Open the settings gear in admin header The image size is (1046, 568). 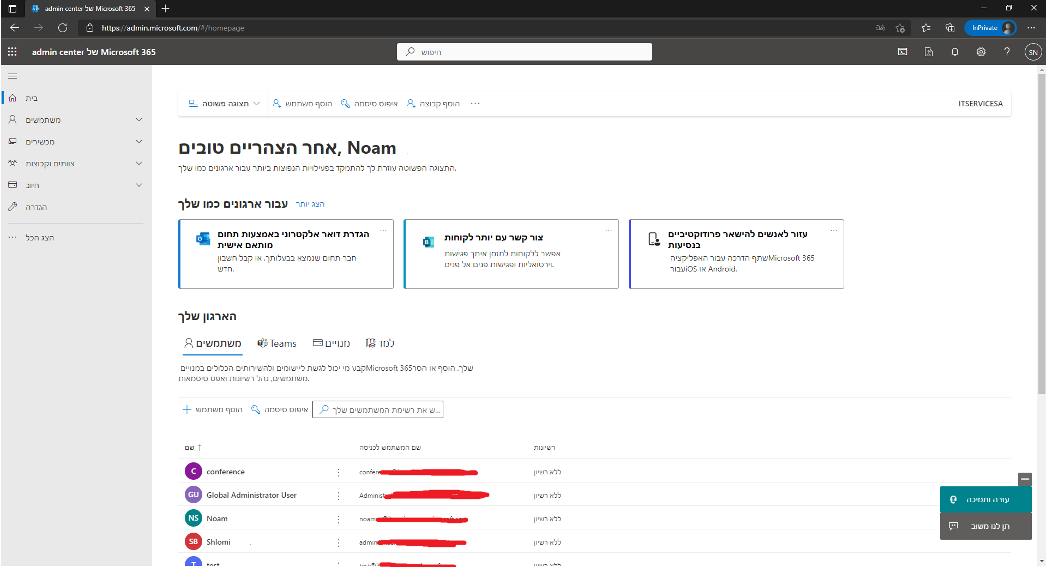pyautogui.click(x=981, y=51)
